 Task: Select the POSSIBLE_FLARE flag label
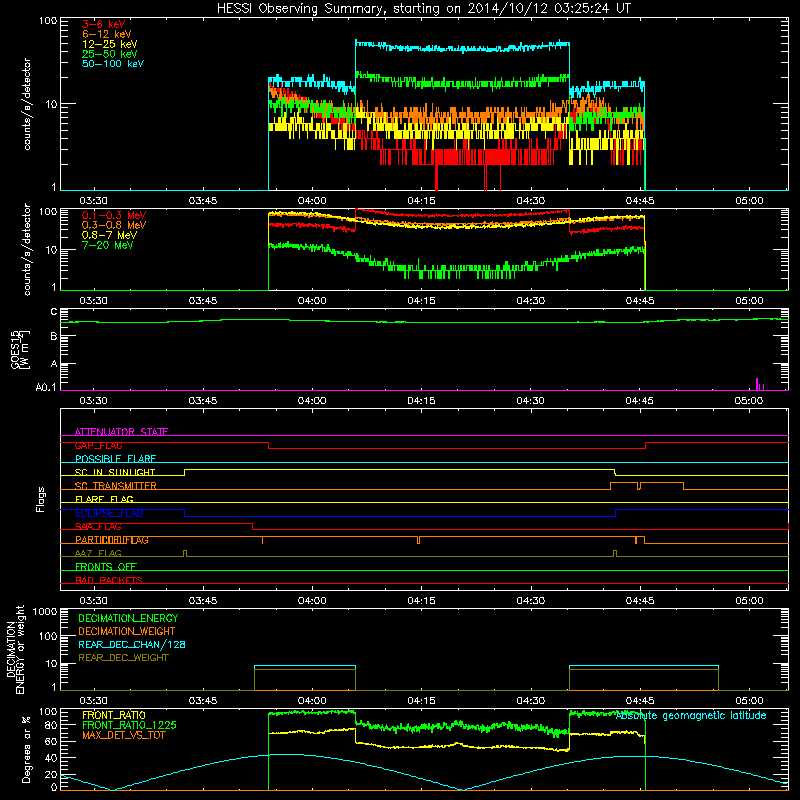coord(115,459)
